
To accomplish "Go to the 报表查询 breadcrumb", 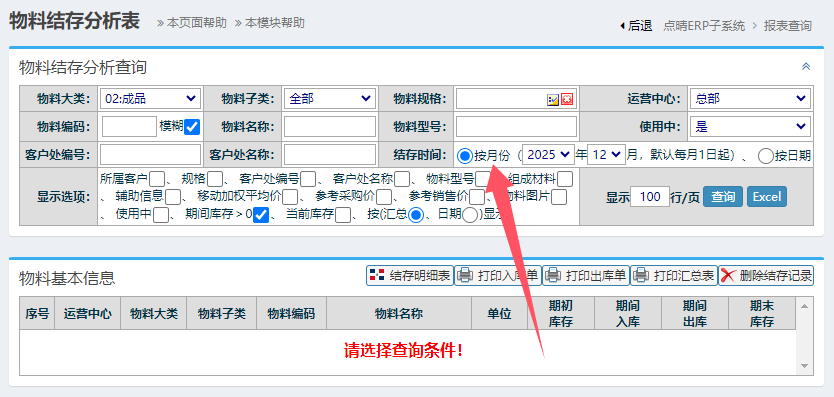I will [788, 26].
